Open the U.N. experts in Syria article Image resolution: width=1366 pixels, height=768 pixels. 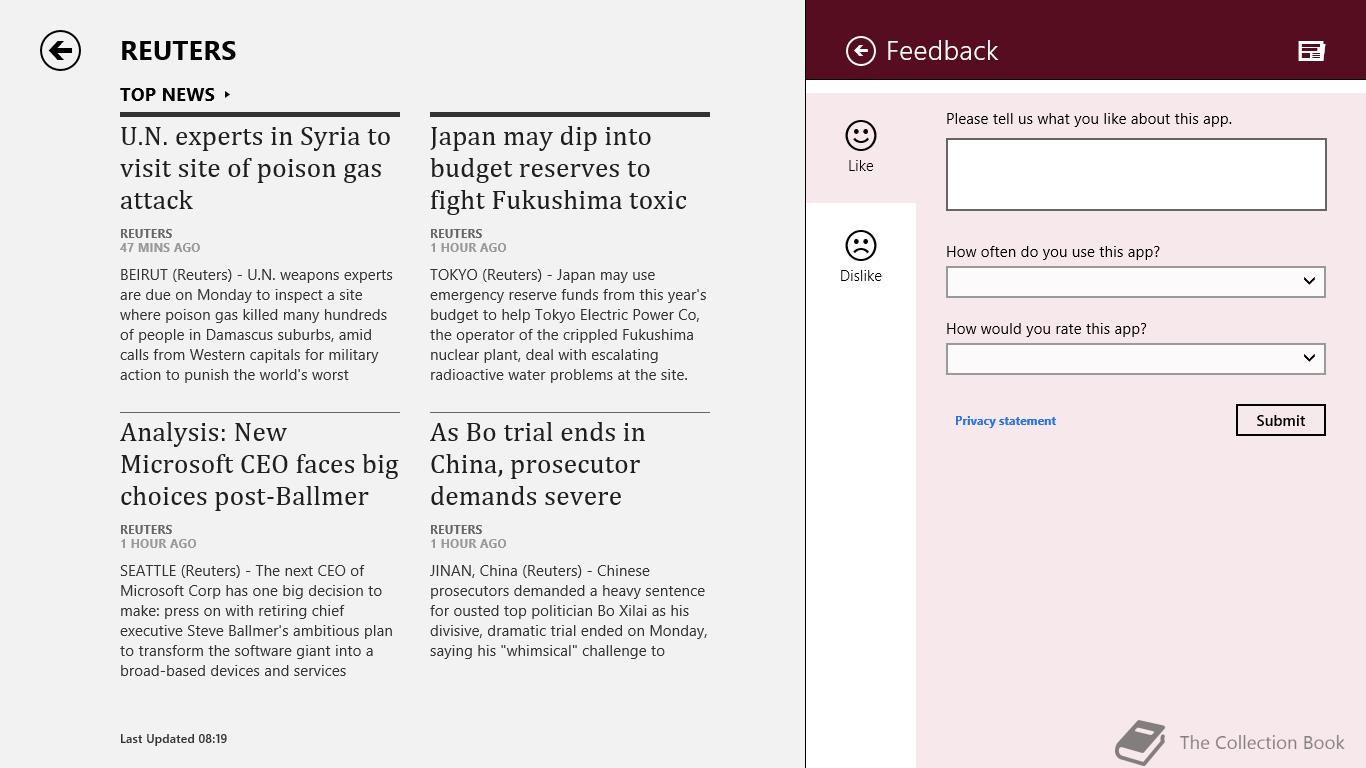click(x=256, y=168)
